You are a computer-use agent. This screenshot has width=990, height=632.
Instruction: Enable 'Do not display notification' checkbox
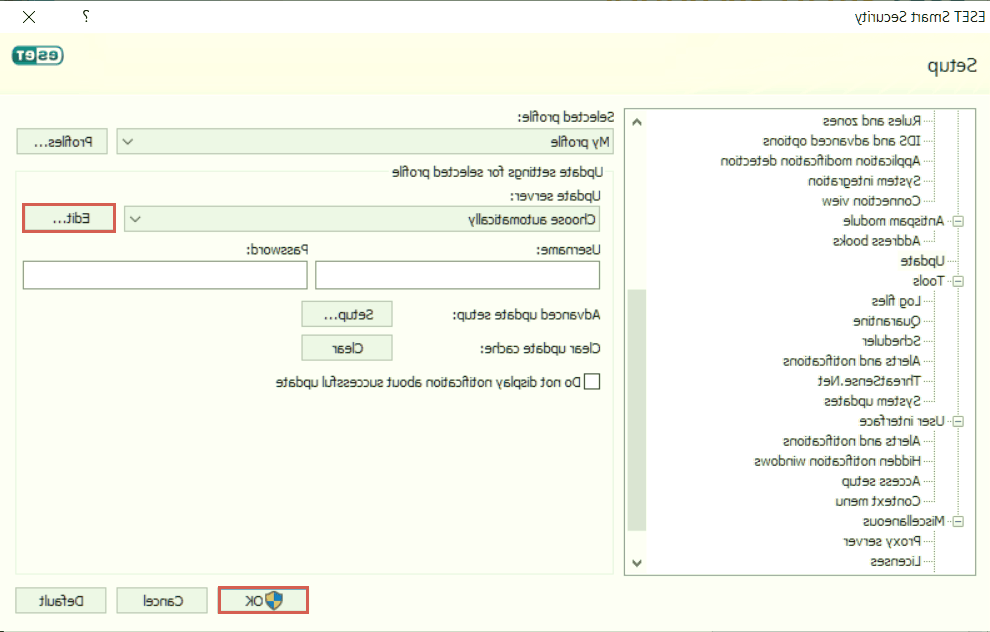(591, 381)
